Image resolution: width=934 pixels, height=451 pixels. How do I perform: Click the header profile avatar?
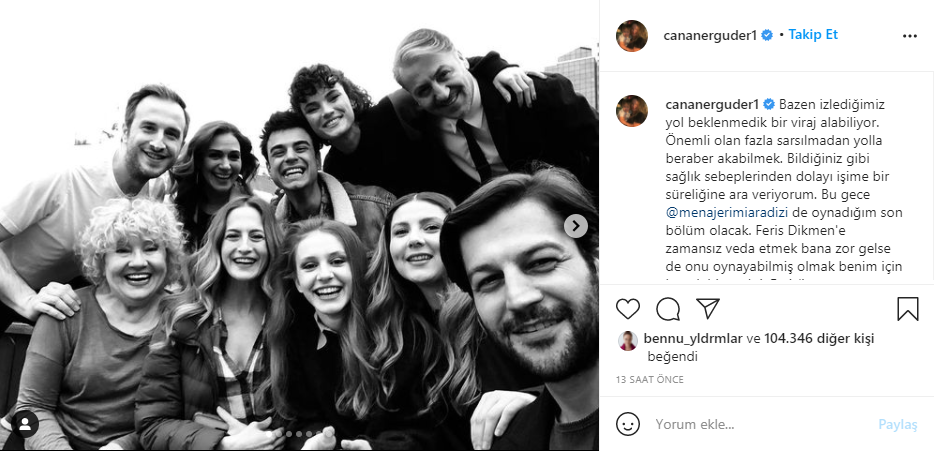(x=632, y=35)
